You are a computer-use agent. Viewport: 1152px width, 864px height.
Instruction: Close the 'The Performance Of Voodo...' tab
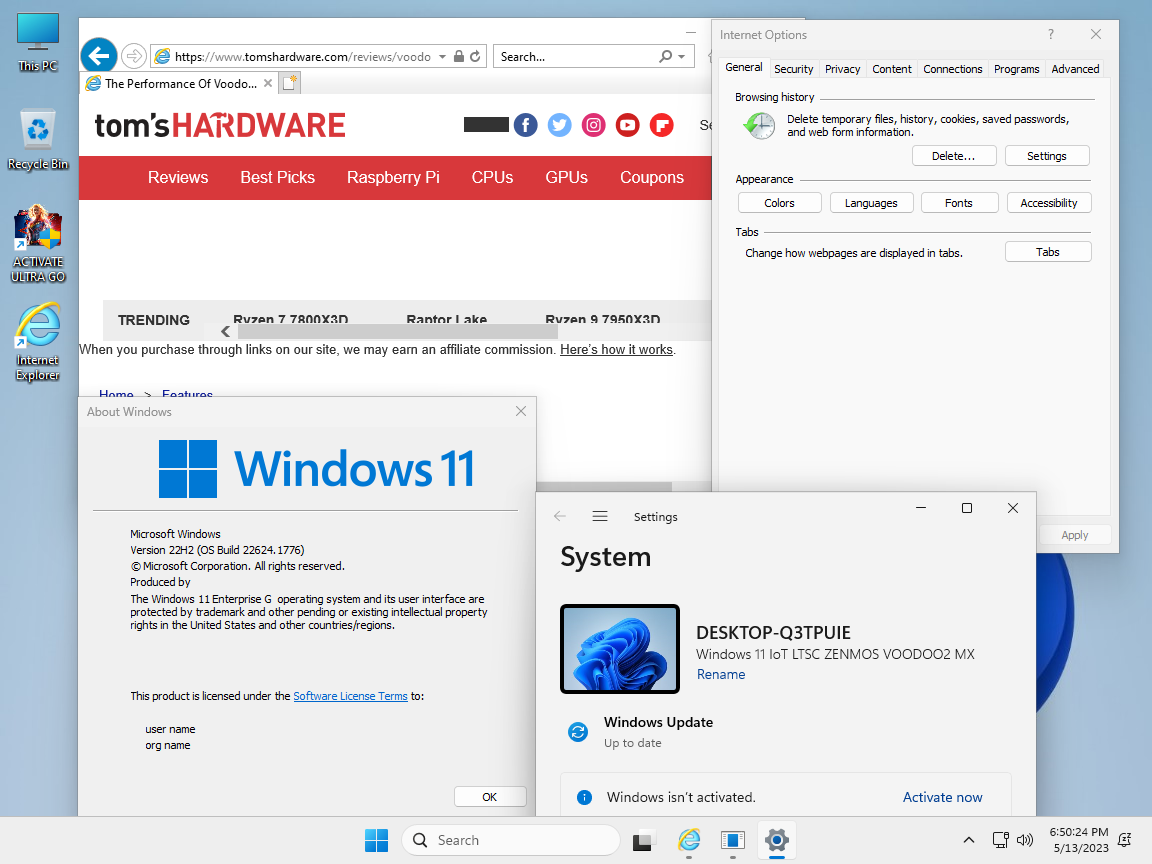pyautogui.click(x=268, y=83)
